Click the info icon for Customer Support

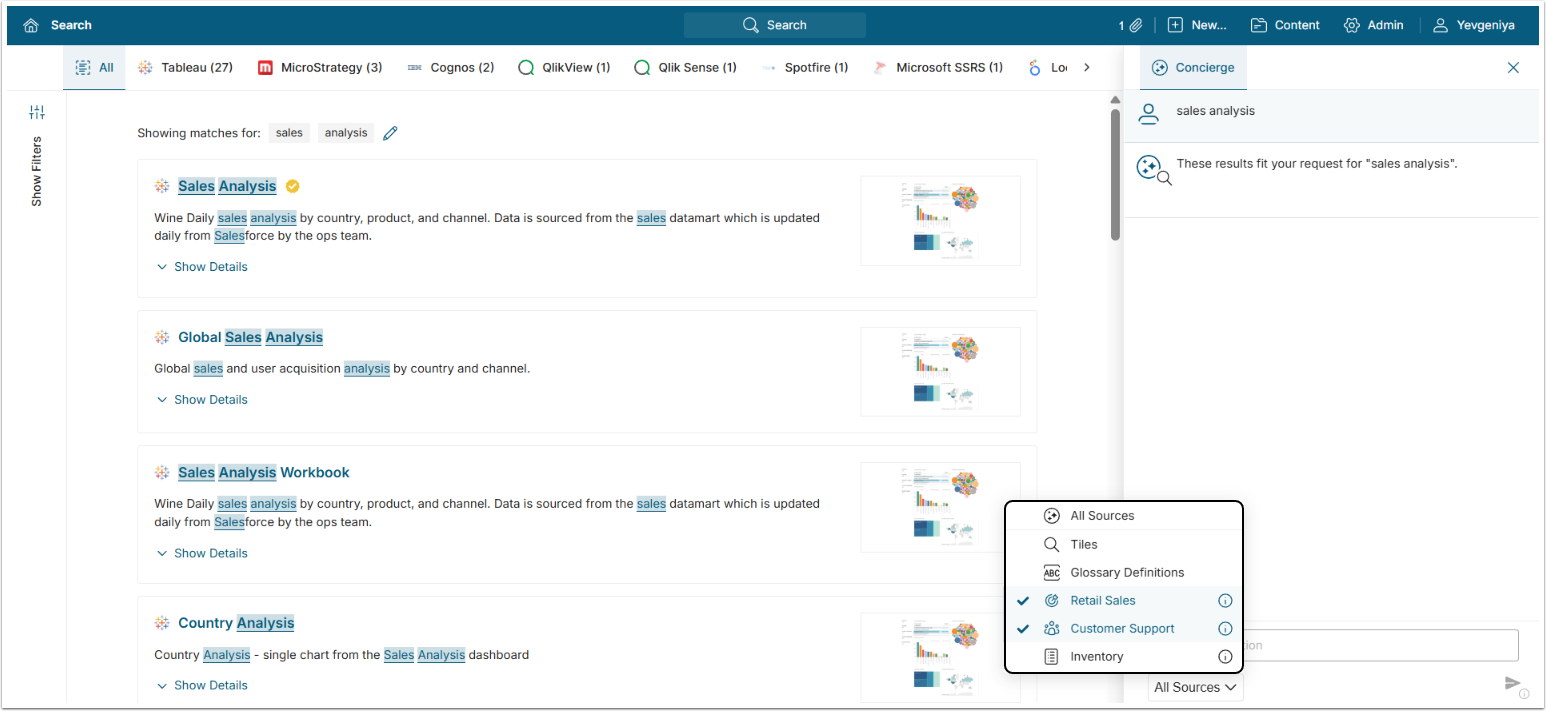click(1225, 629)
